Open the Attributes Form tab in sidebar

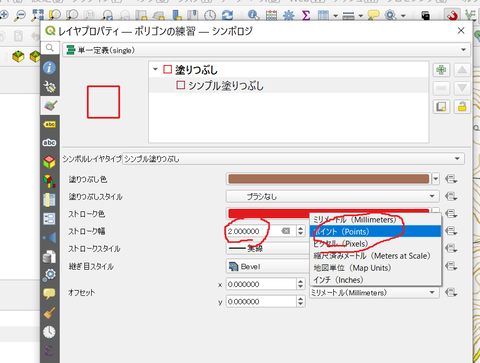coord(49,219)
